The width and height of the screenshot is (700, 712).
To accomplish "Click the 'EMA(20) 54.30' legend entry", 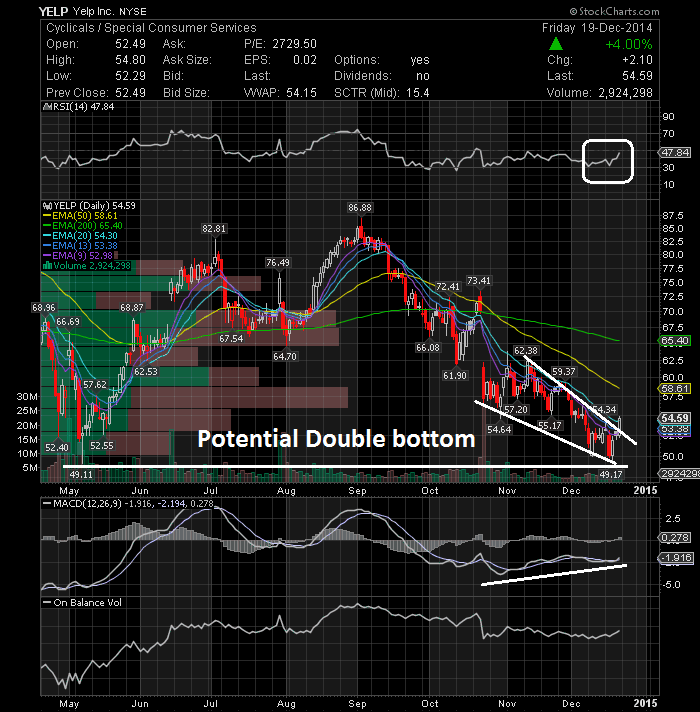I will 85,236.
